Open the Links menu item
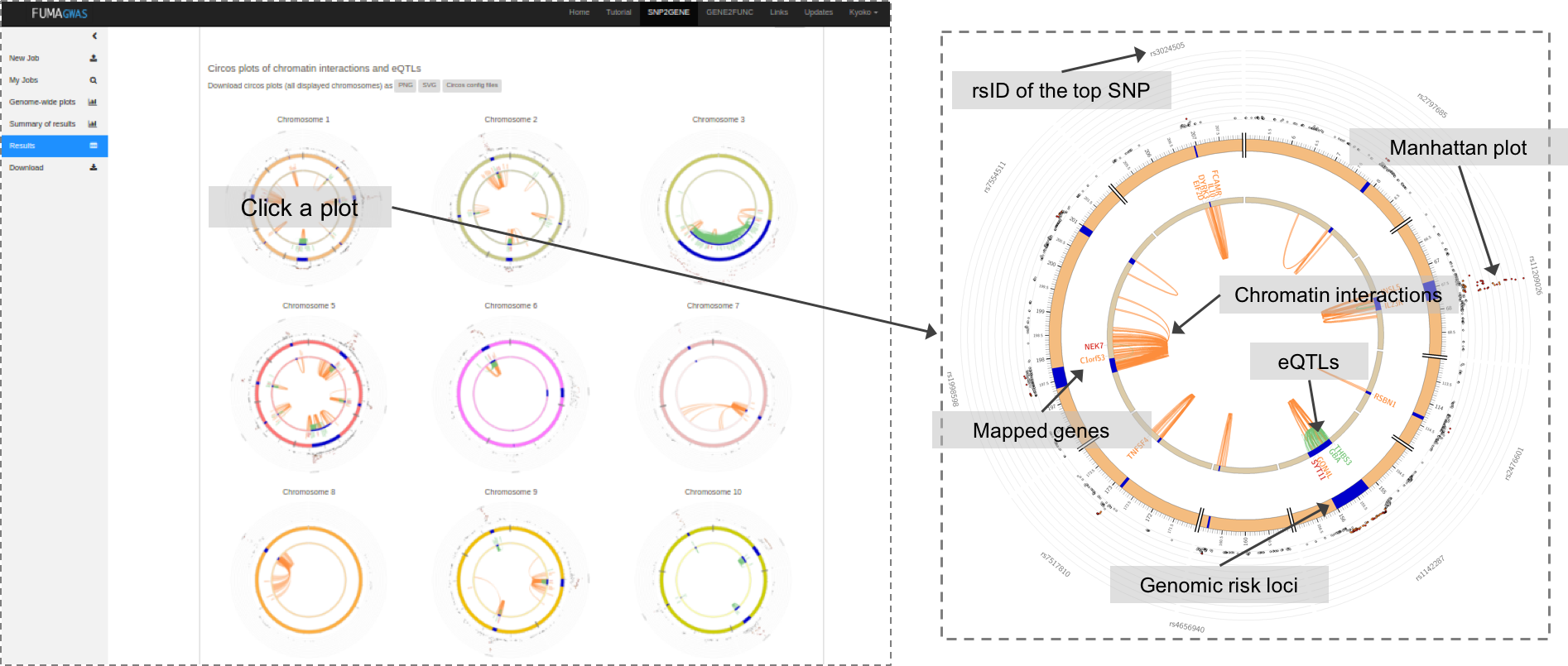Image resolution: width=1568 pixels, height=666 pixels. pos(779,12)
